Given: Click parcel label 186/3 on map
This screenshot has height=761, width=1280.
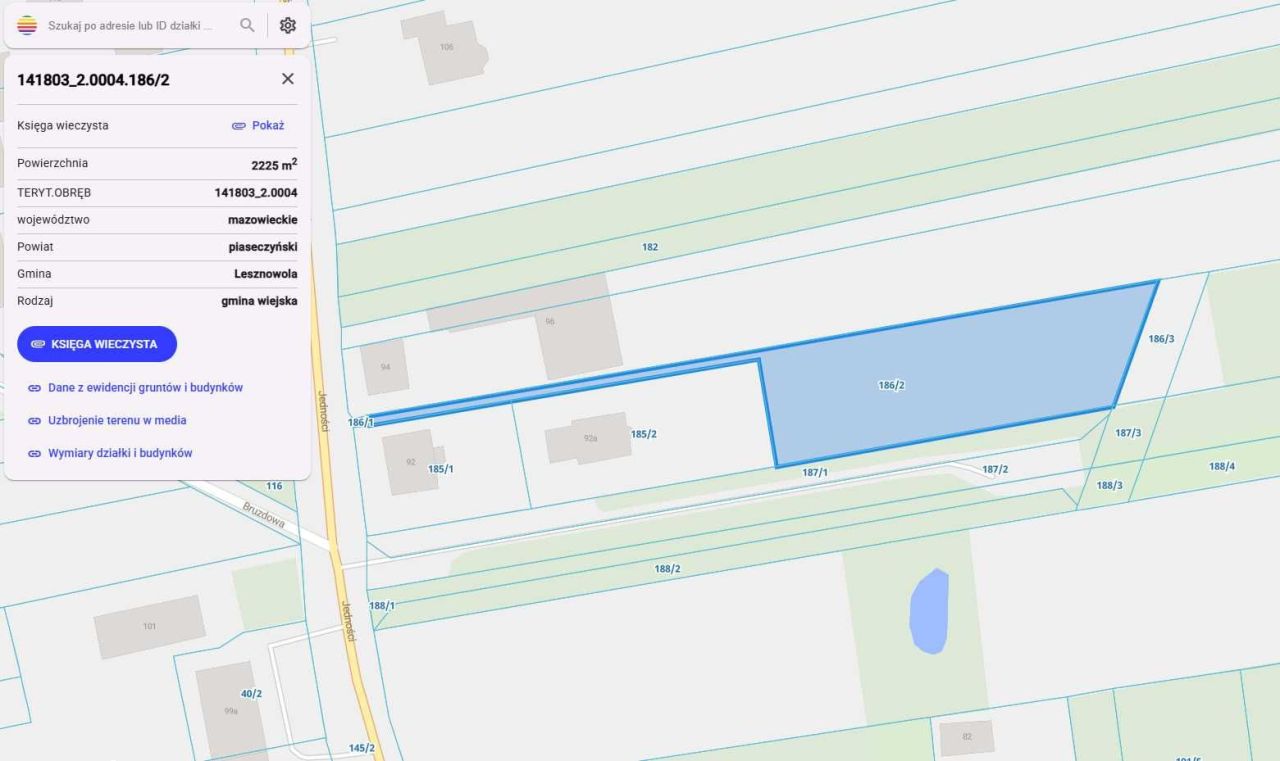Looking at the screenshot, I should (1161, 339).
